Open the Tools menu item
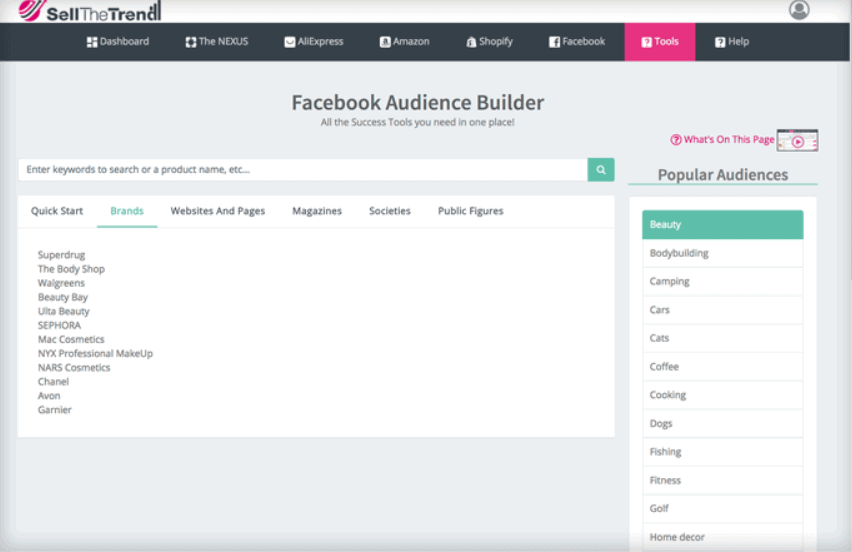Image resolution: width=852 pixels, height=552 pixels. click(660, 42)
